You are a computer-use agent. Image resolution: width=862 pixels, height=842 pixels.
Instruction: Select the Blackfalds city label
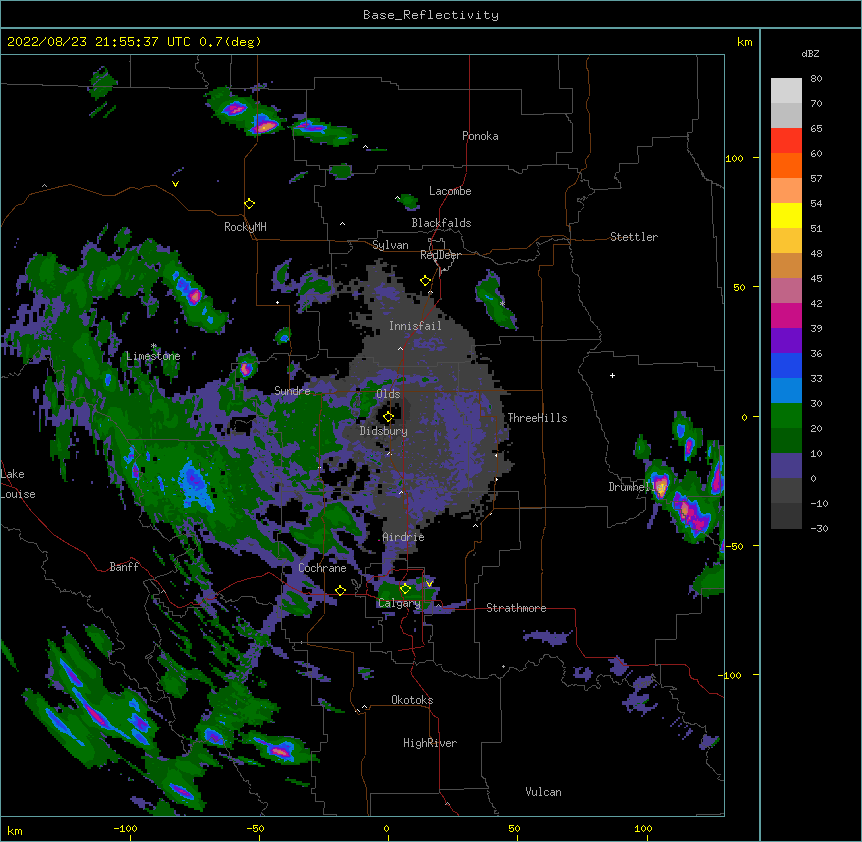pyautogui.click(x=441, y=223)
